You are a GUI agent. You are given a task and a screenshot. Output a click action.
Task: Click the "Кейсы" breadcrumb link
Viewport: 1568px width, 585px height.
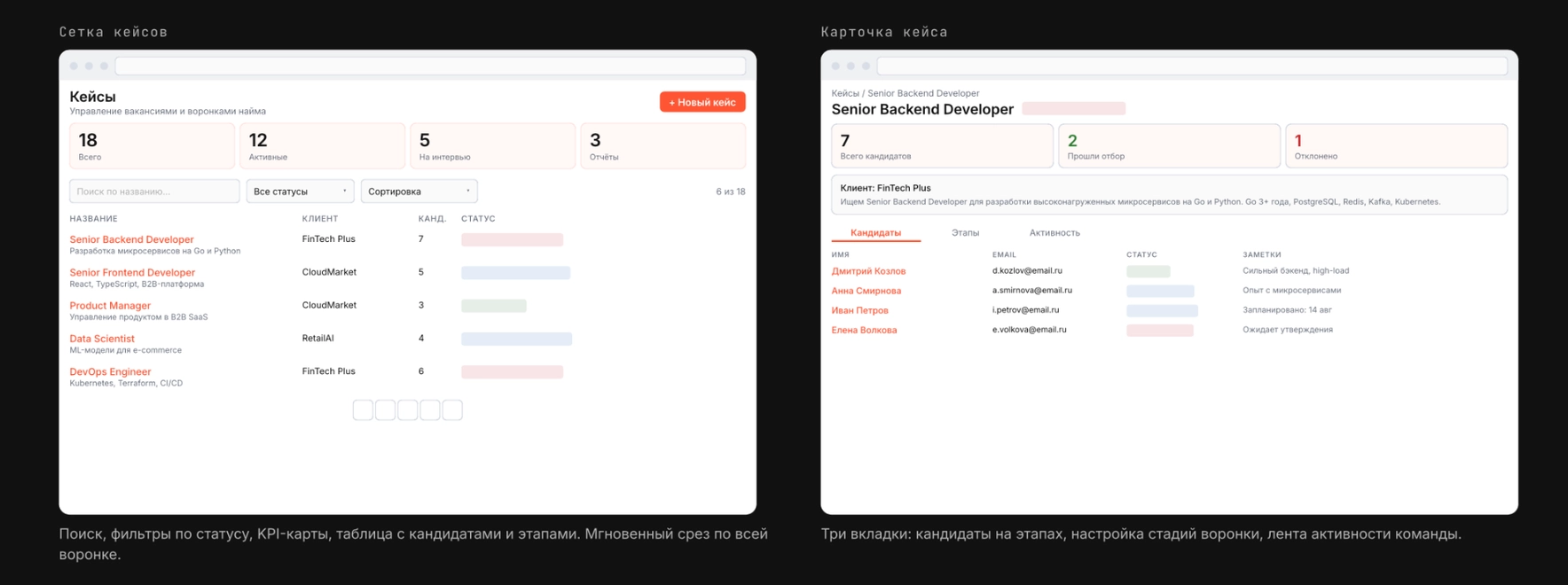[x=844, y=93]
